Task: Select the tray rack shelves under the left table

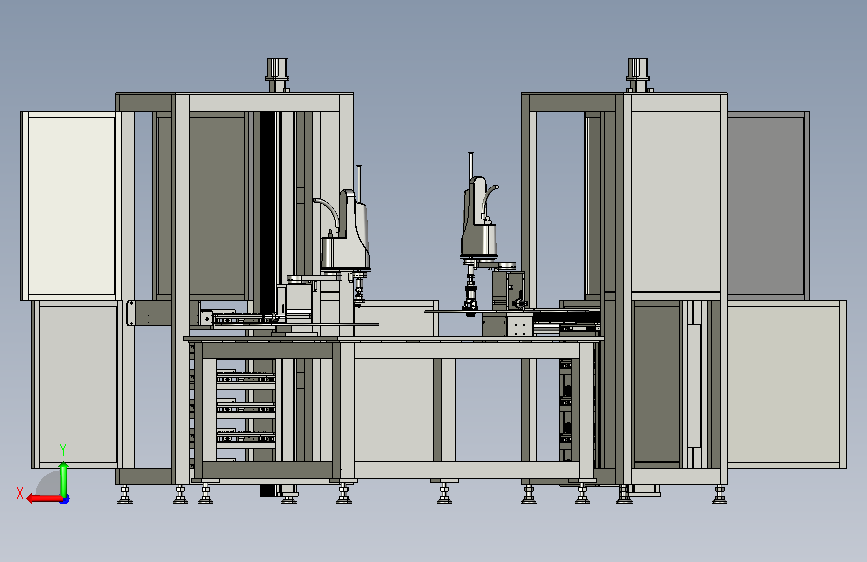Action: 246,409
